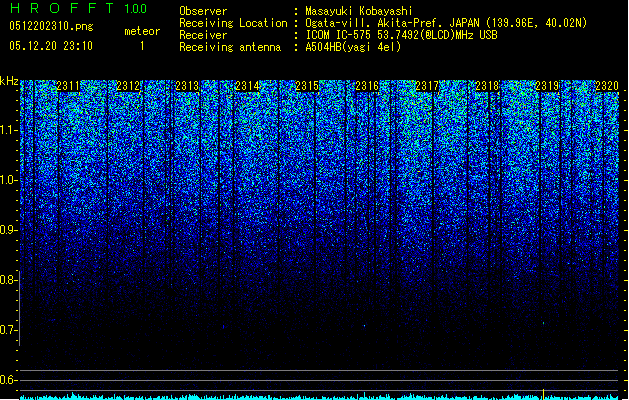Click the Receiving antenna label
The image size is (629, 400).
230,47
